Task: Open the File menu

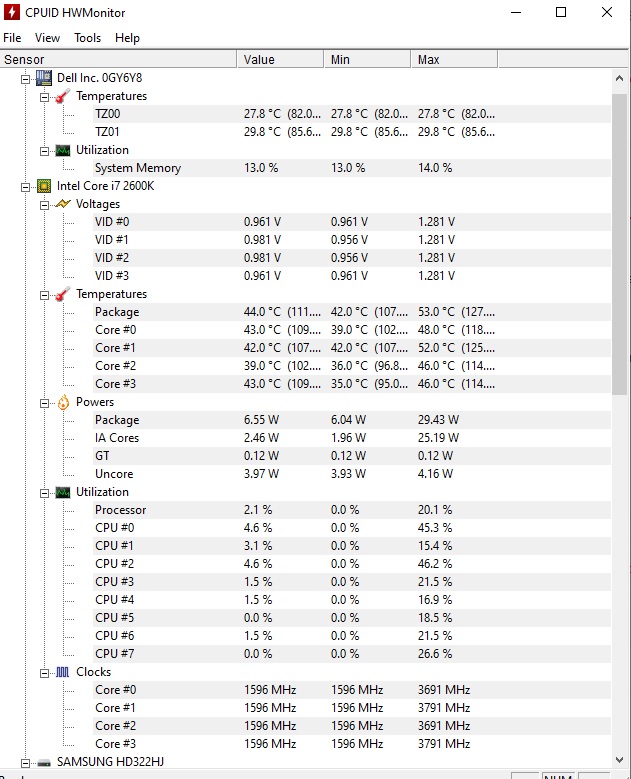Action: (x=12, y=38)
